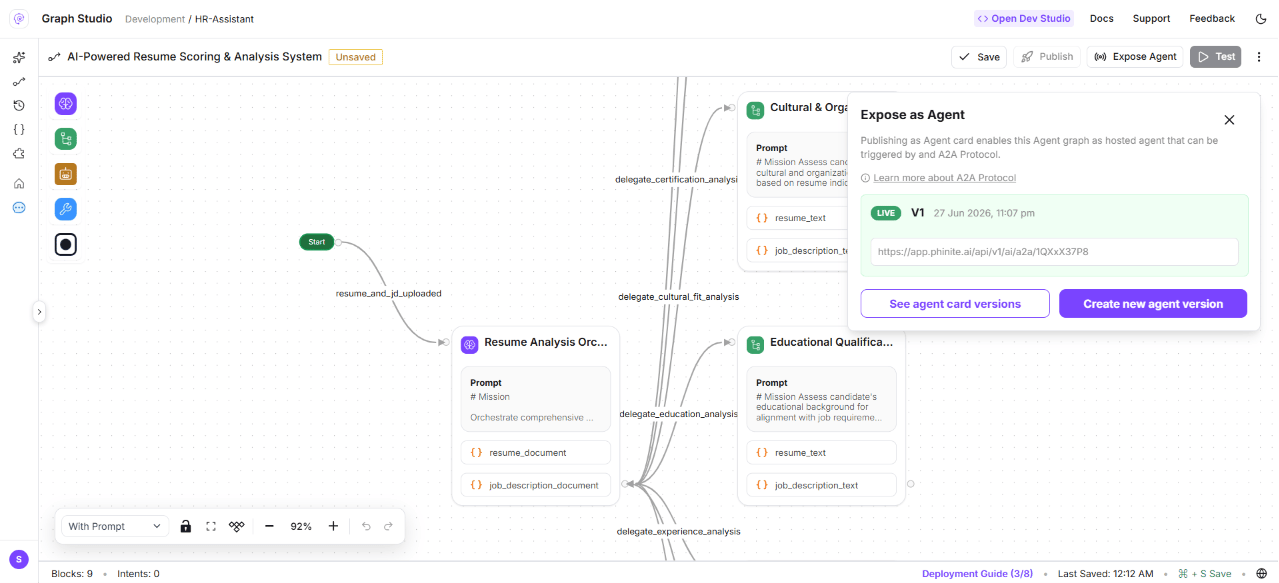Auto-arrange the graph layout
Image resolution: width=1279 pixels, height=583 pixels.
tap(237, 526)
